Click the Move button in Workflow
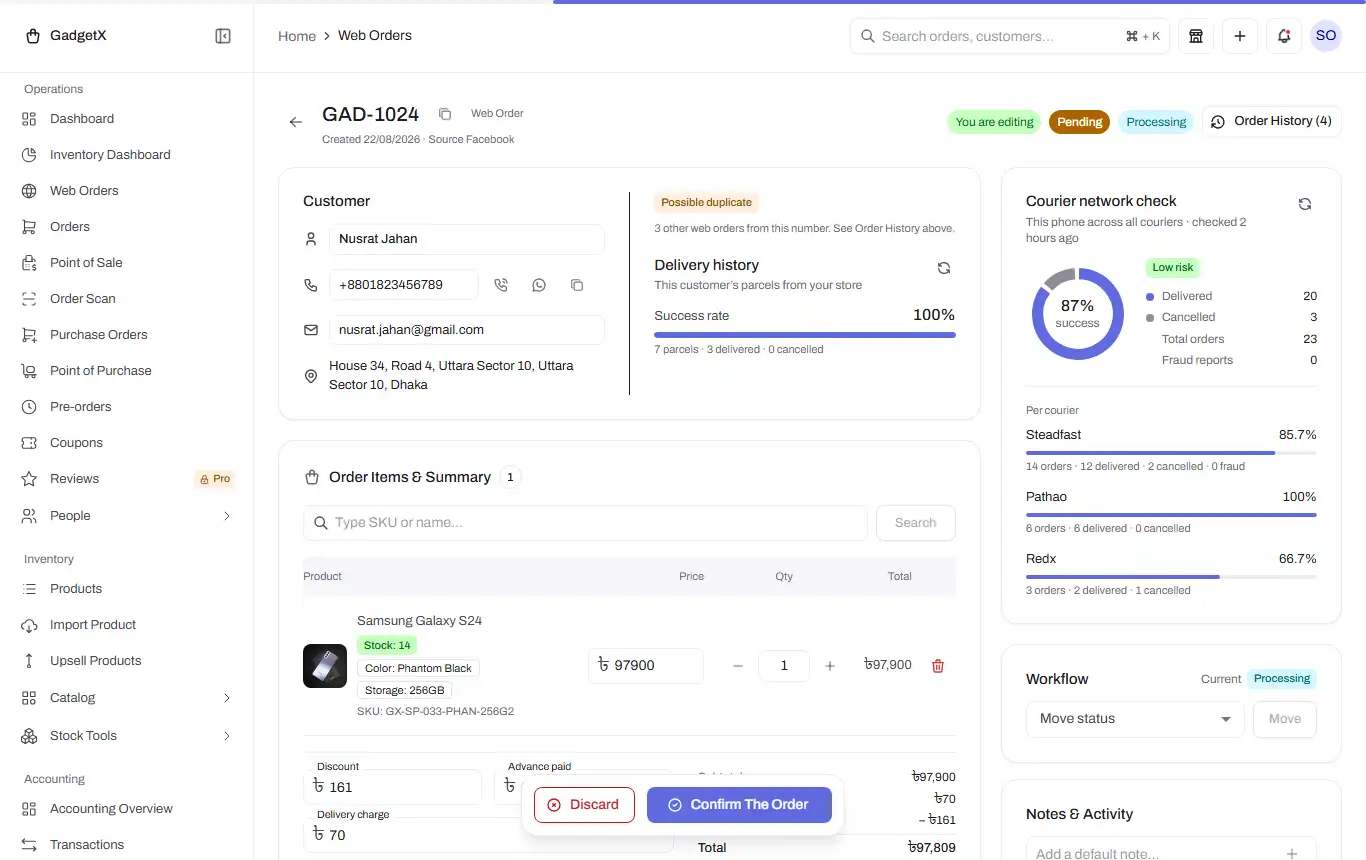Screen dimensions: 1366x860 coord(1285,719)
